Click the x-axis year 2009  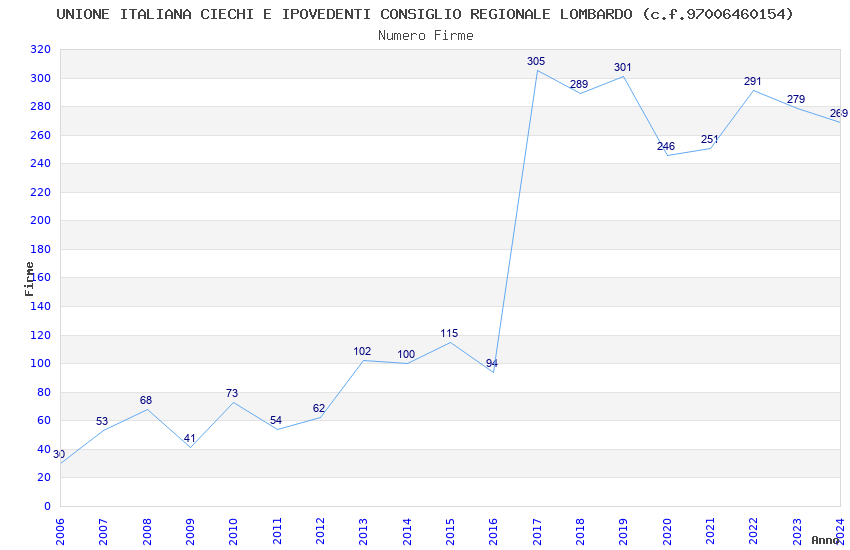pos(190,532)
